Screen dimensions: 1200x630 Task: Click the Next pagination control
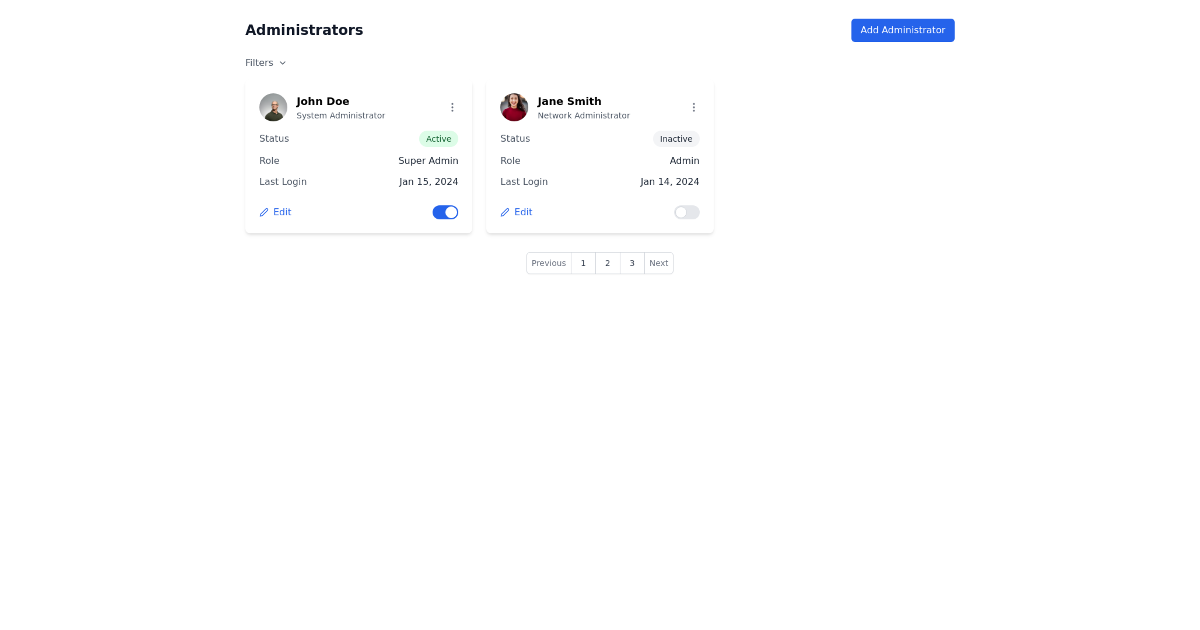[x=658, y=263]
